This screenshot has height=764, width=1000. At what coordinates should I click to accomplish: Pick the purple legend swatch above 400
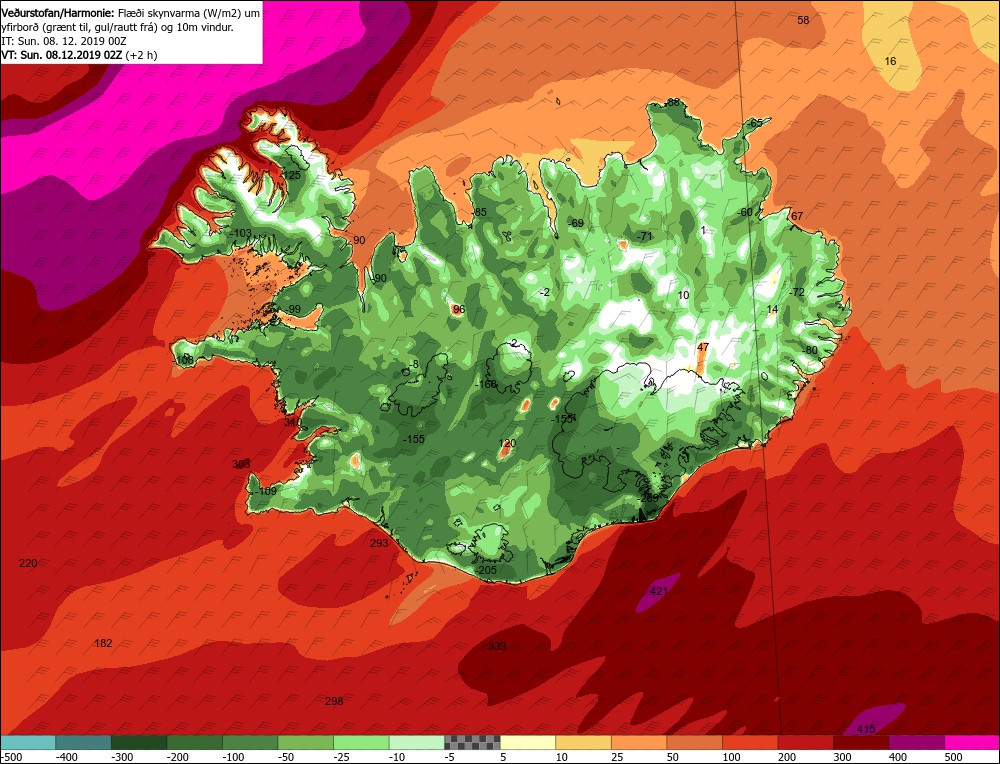pos(916,742)
